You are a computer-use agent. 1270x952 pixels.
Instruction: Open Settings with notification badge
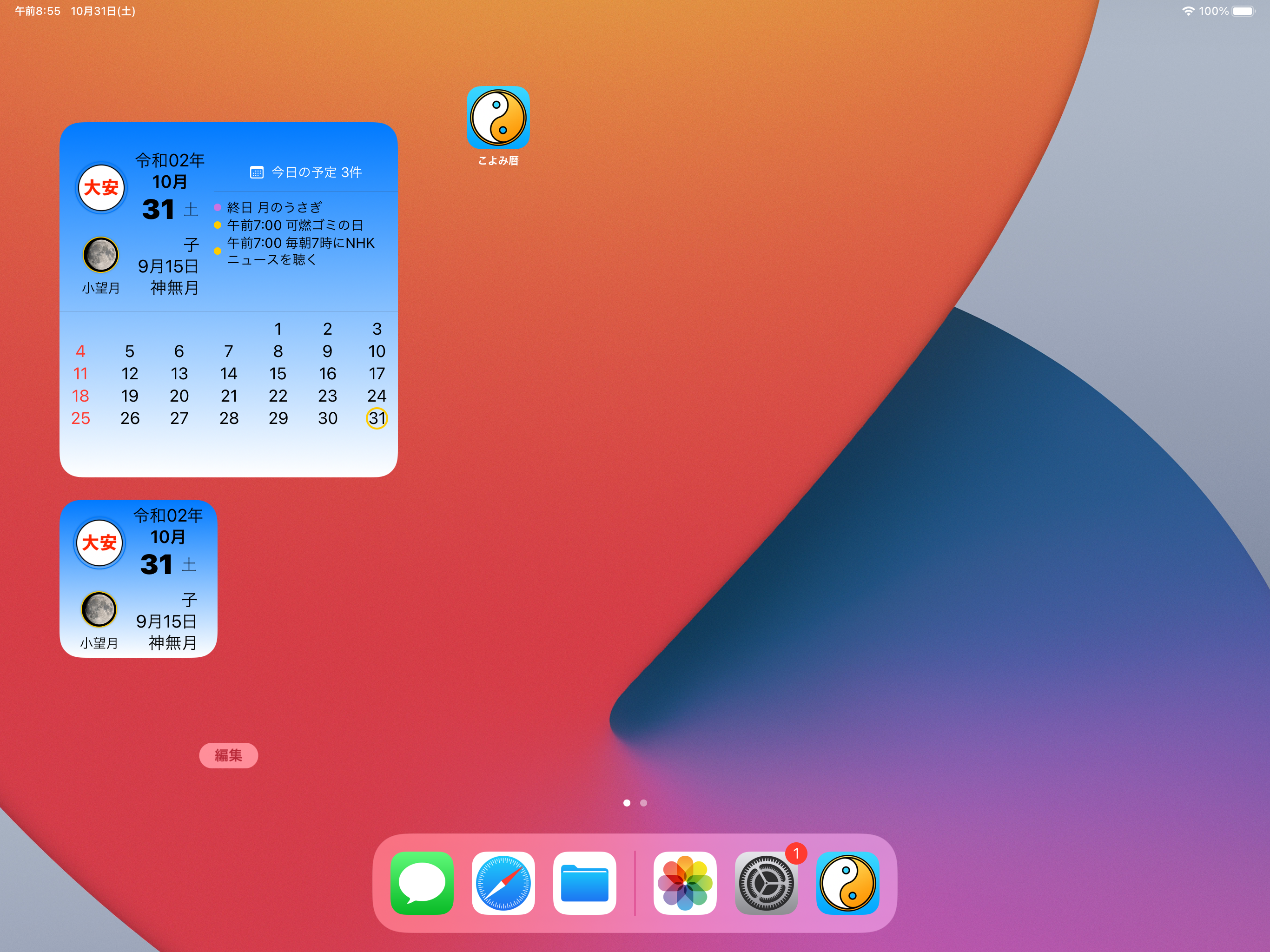pyautogui.click(x=766, y=883)
